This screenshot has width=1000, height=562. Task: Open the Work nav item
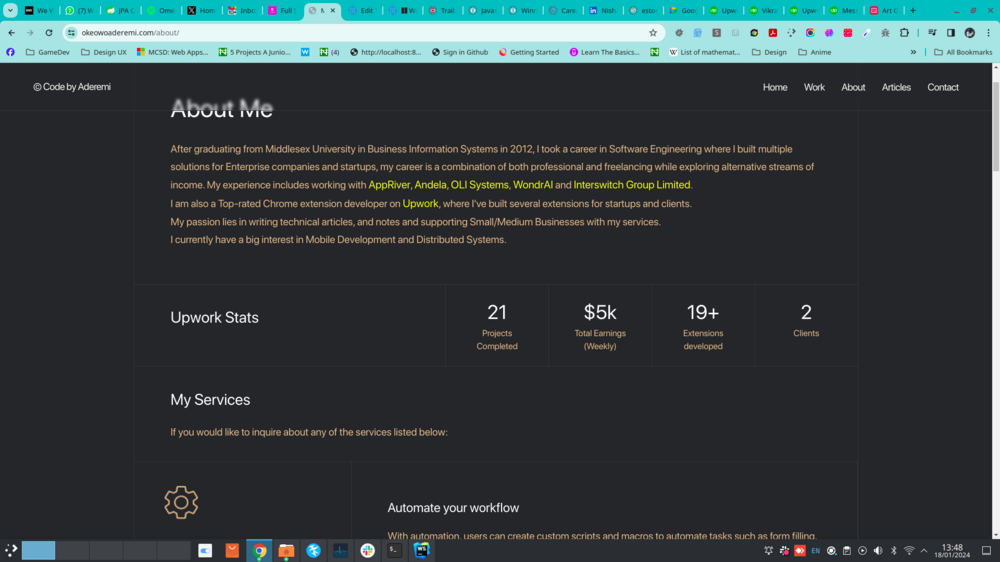(x=814, y=87)
